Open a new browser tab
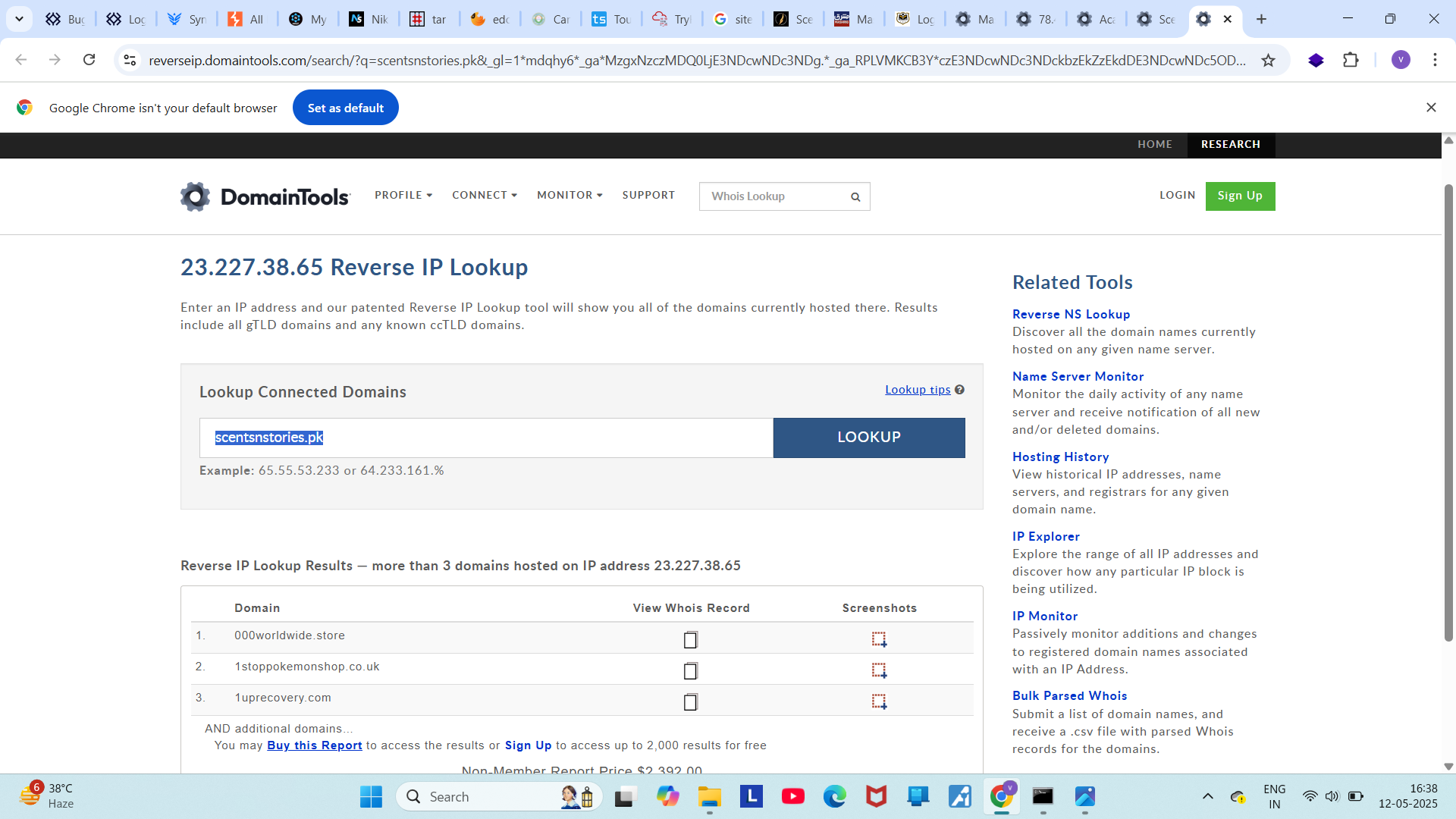1456x819 pixels. pos(1261,19)
